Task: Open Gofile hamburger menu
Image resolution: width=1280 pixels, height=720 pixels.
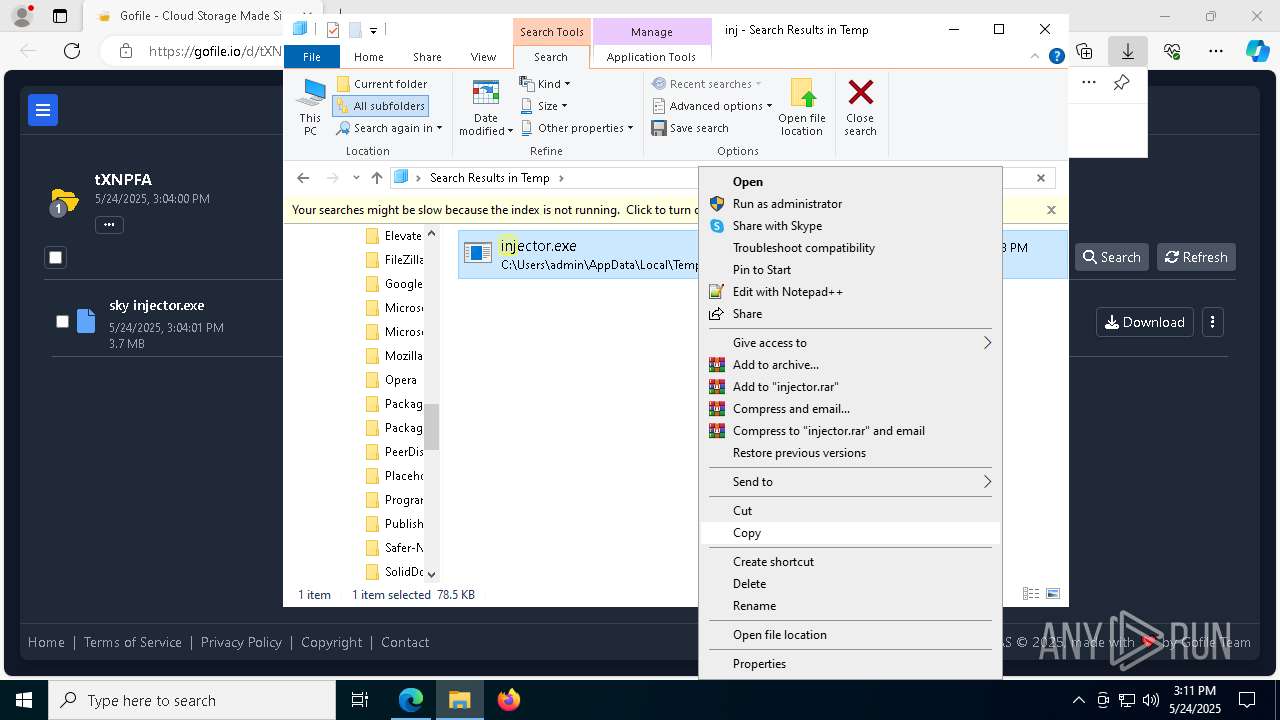Action: (x=43, y=110)
